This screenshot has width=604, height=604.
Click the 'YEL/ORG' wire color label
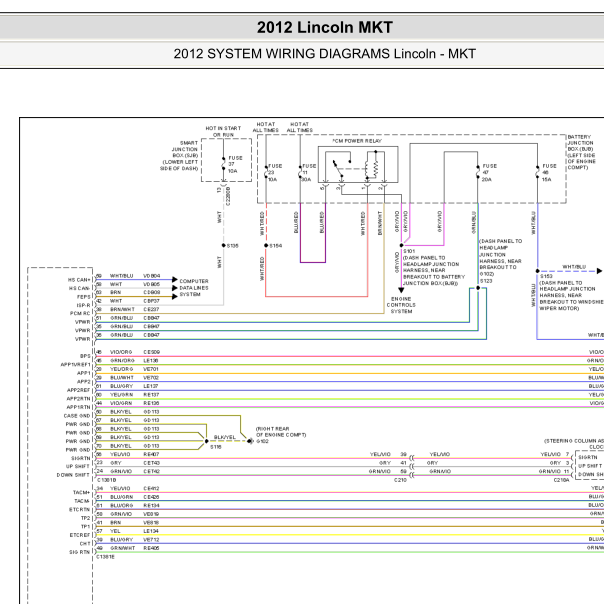click(121, 369)
